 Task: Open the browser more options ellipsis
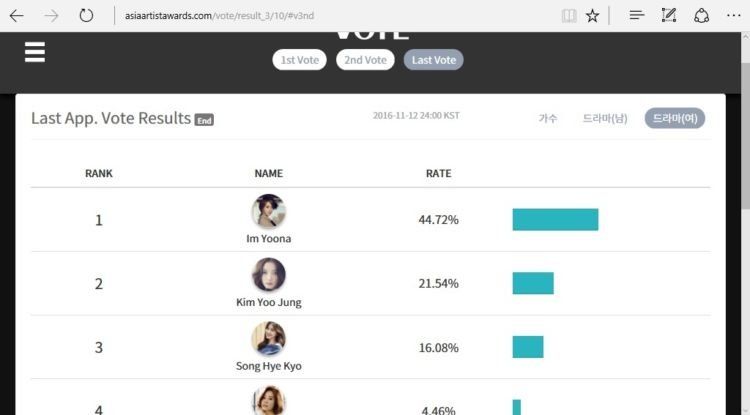pos(733,15)
